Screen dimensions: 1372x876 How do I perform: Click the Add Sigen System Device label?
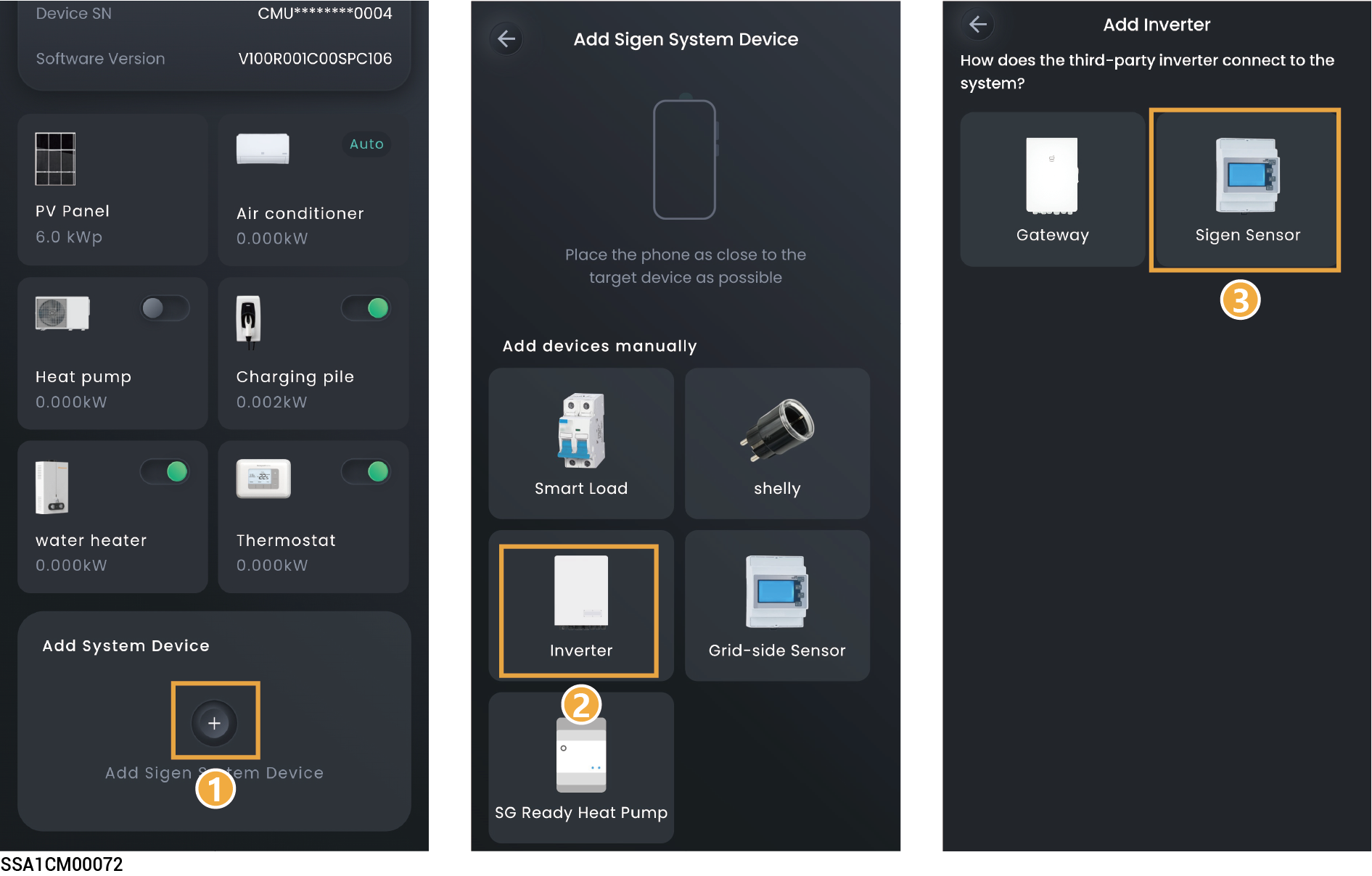coord(214,773)
